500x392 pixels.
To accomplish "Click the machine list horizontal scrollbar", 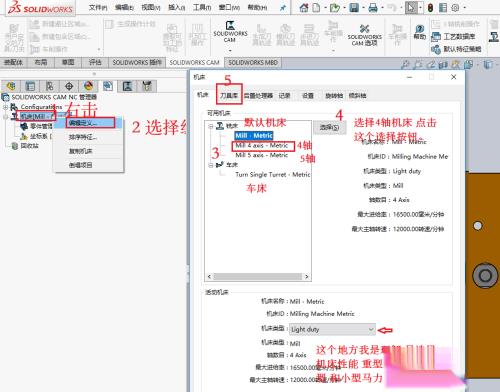I will coord(258,276).
